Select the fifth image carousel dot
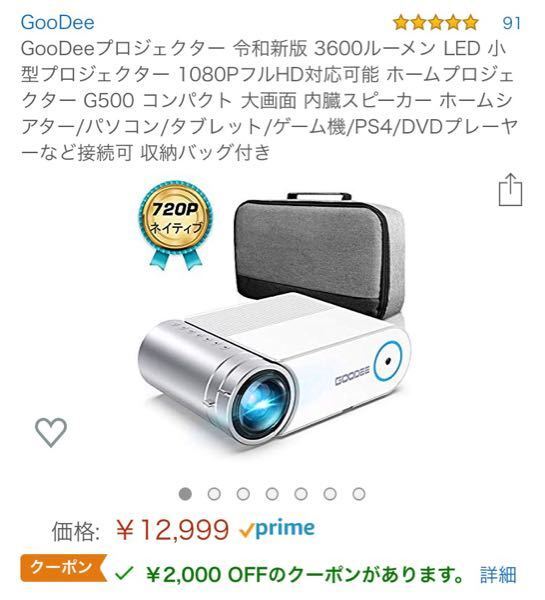Screen dimensions: 545x600 pyautogui.click(x=301, y=494)
